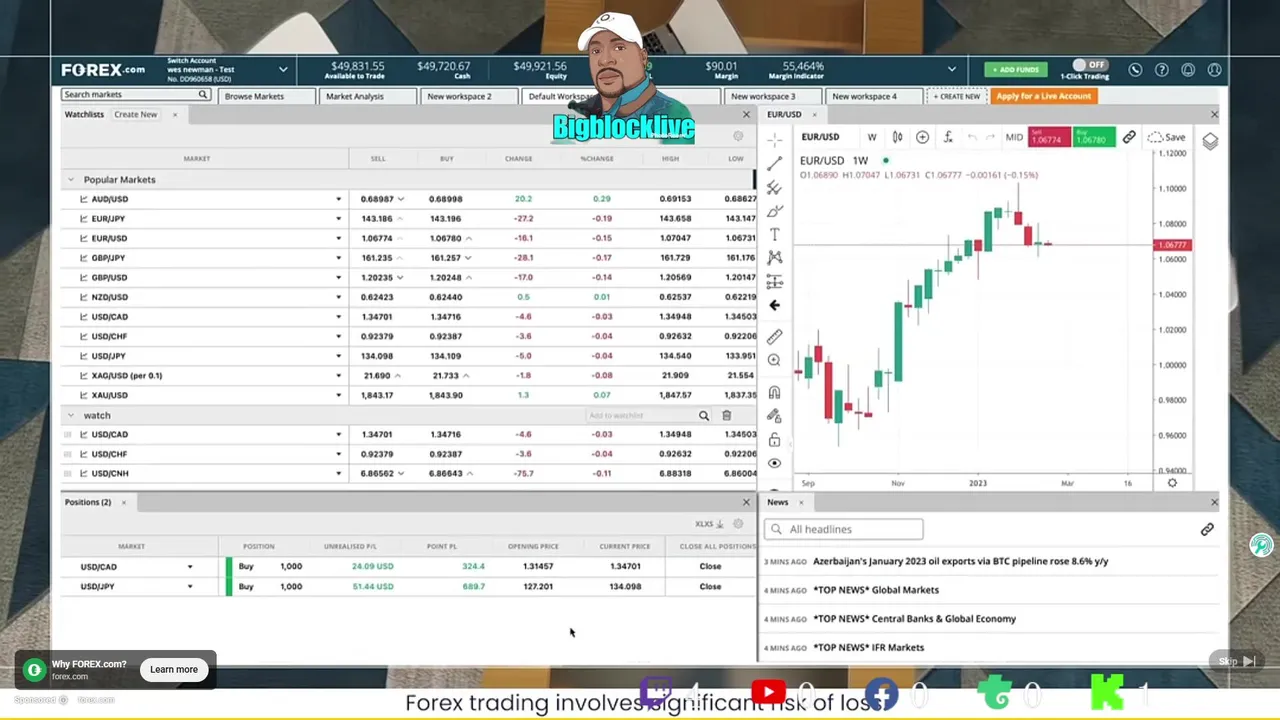Click the ADD FUNDS button
The width and height of the screenshot is (1280, 720).
tap(1014, 70)
